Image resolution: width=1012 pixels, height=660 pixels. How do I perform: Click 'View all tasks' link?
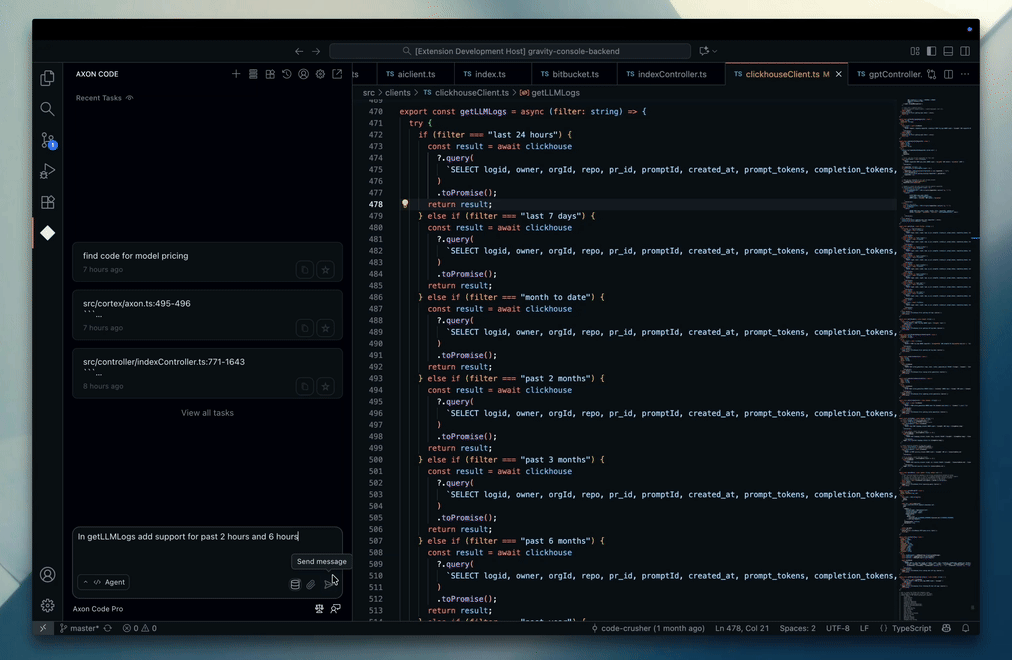(207, 413)
